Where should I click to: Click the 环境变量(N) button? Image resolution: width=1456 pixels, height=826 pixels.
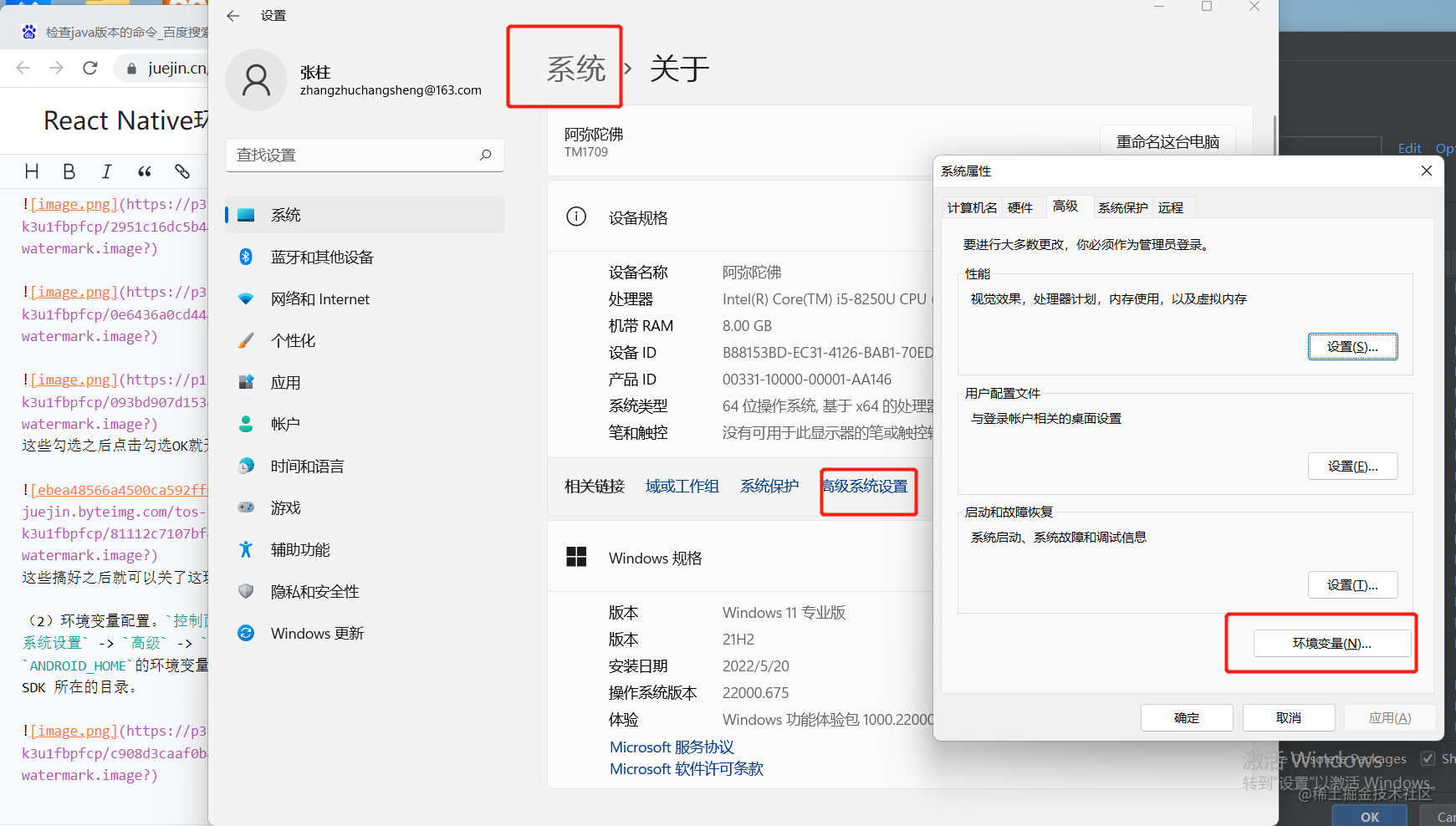(1330, 643)
